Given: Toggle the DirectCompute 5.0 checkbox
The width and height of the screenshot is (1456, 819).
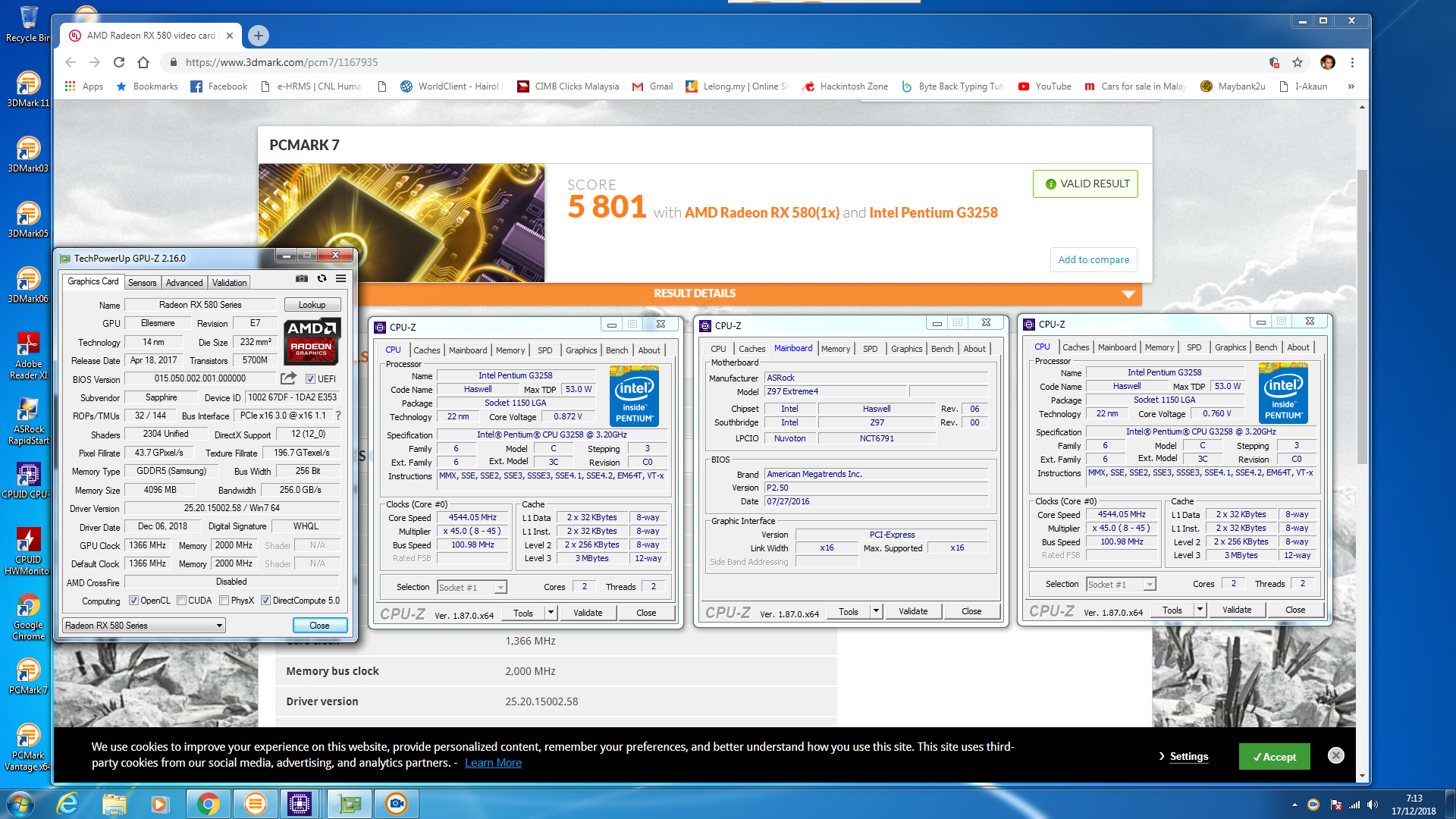Looking at the screenshot, I should [266, 601].
